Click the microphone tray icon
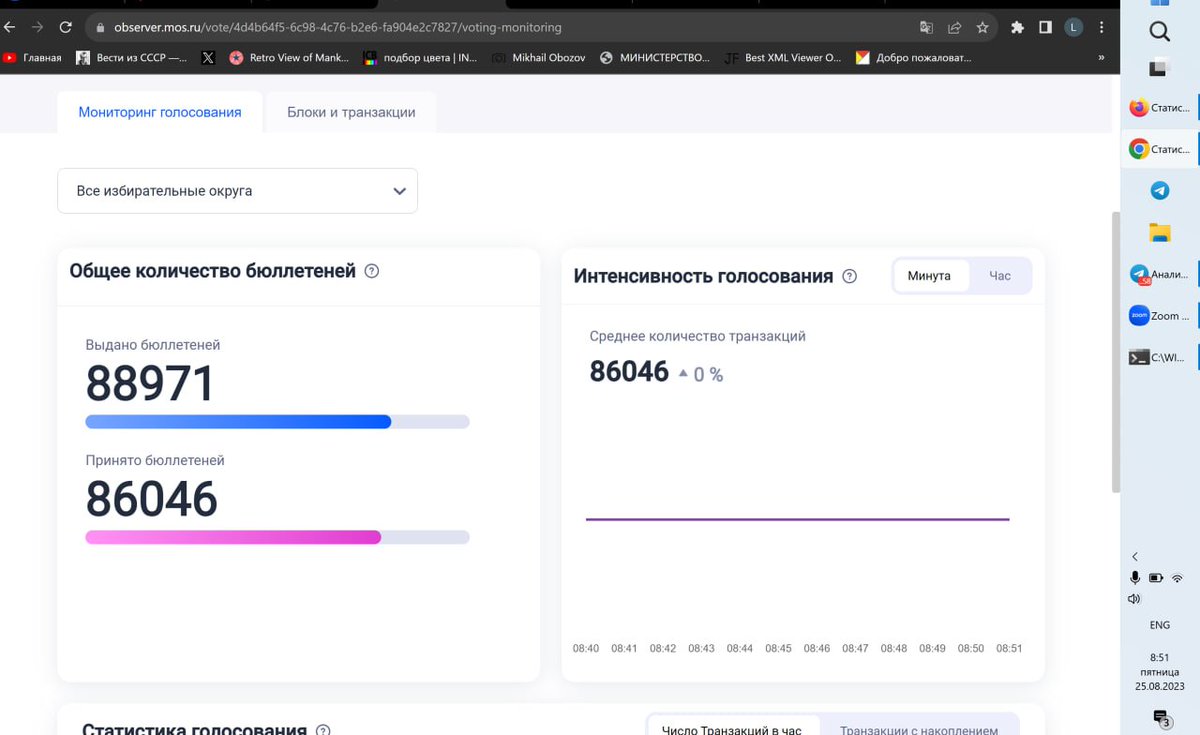This screenshot has width=1200, height=735. [1135, 578]
